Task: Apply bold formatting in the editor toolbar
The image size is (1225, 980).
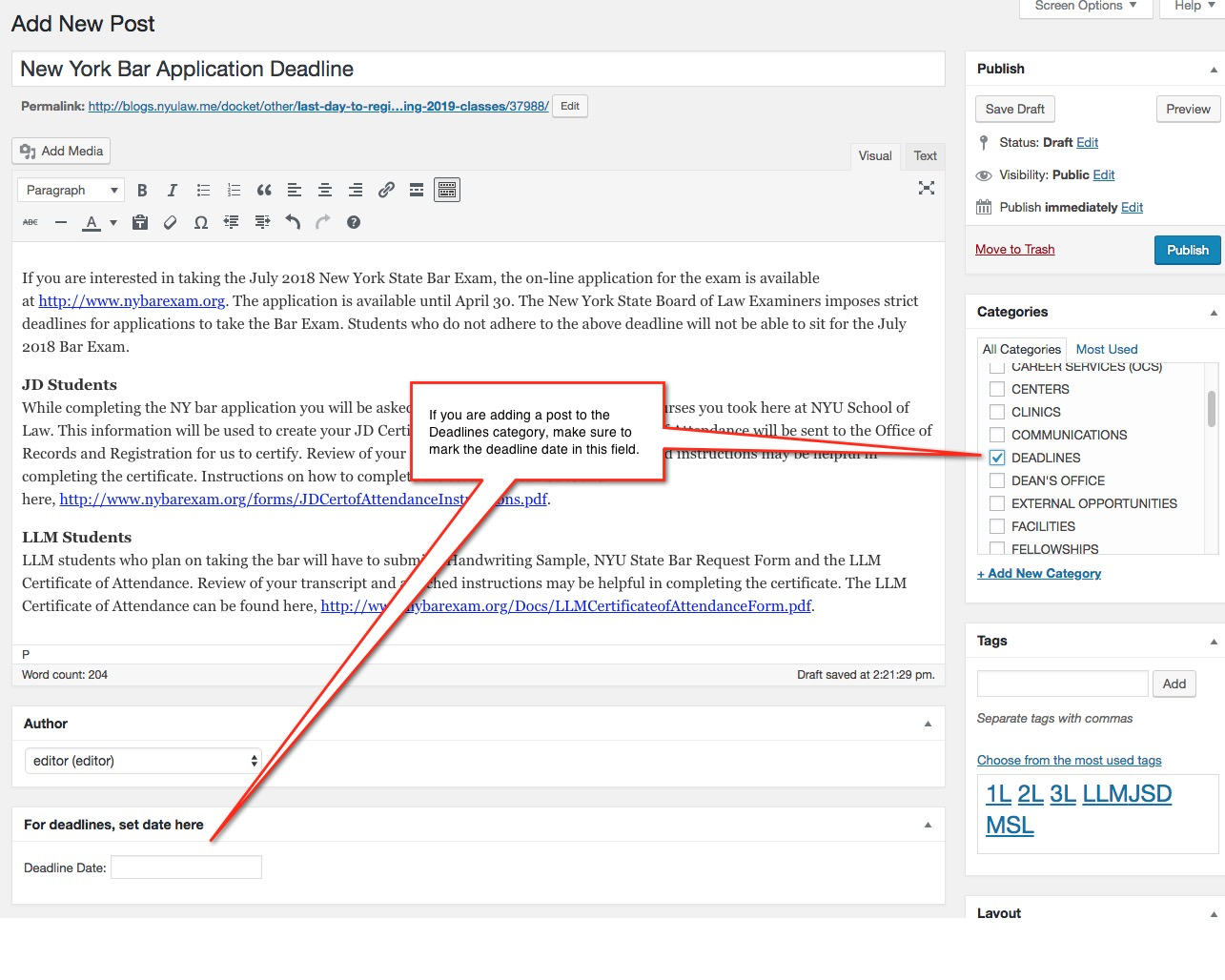Action: [x=142, y=190]
